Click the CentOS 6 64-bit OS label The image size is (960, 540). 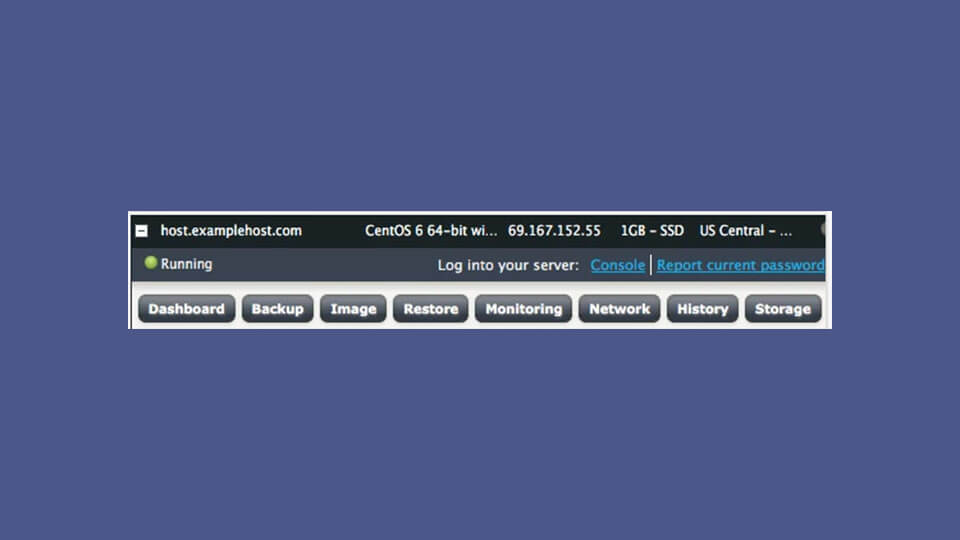point(430,231)
